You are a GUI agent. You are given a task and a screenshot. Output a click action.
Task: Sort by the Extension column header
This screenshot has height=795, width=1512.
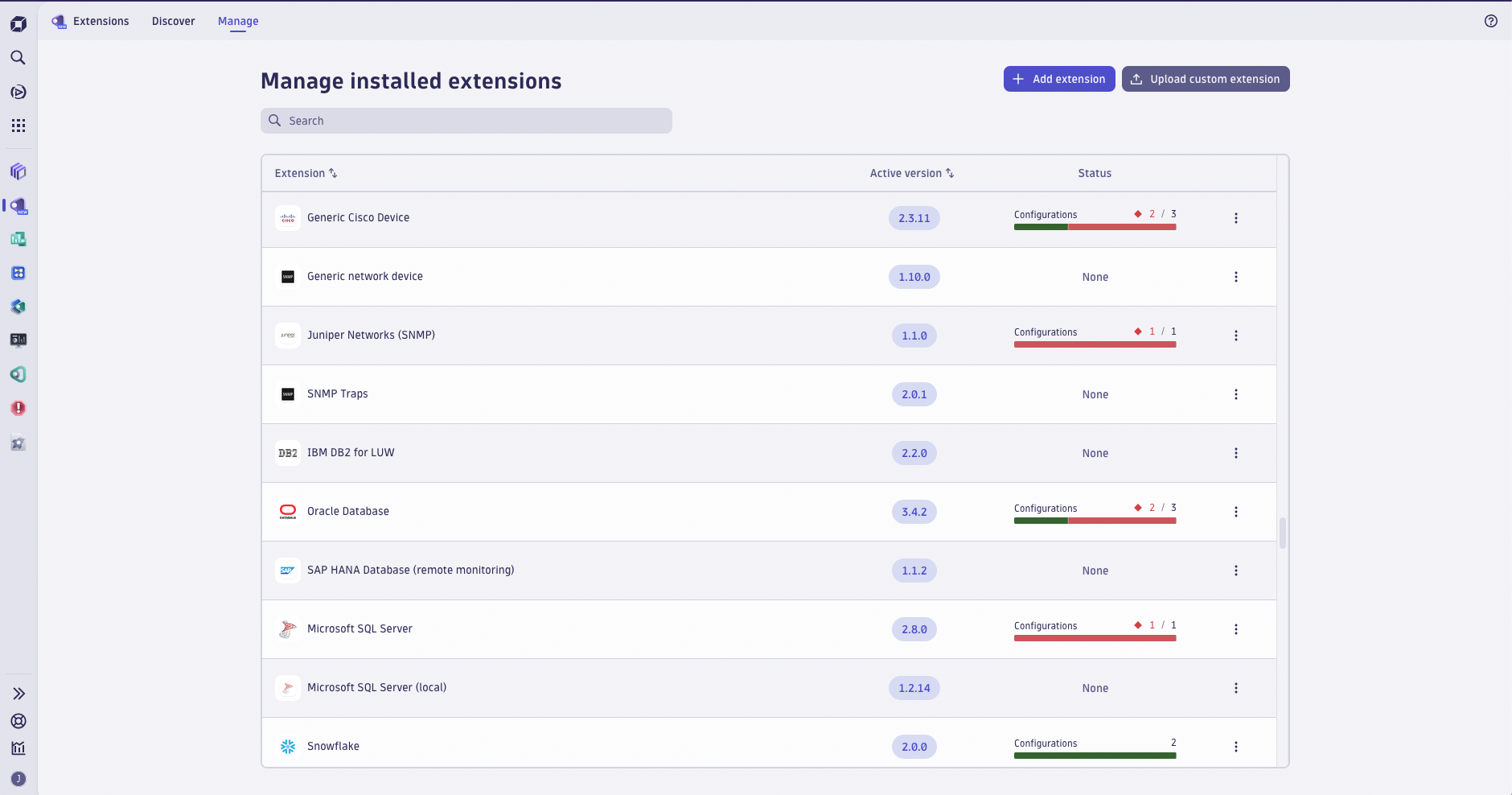[x=306, y=173]
